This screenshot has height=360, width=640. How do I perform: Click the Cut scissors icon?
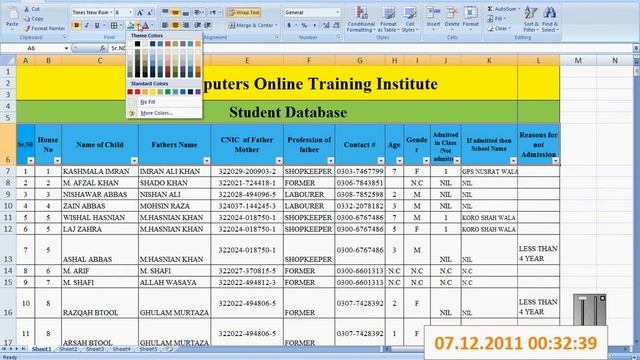click(27, 9)
